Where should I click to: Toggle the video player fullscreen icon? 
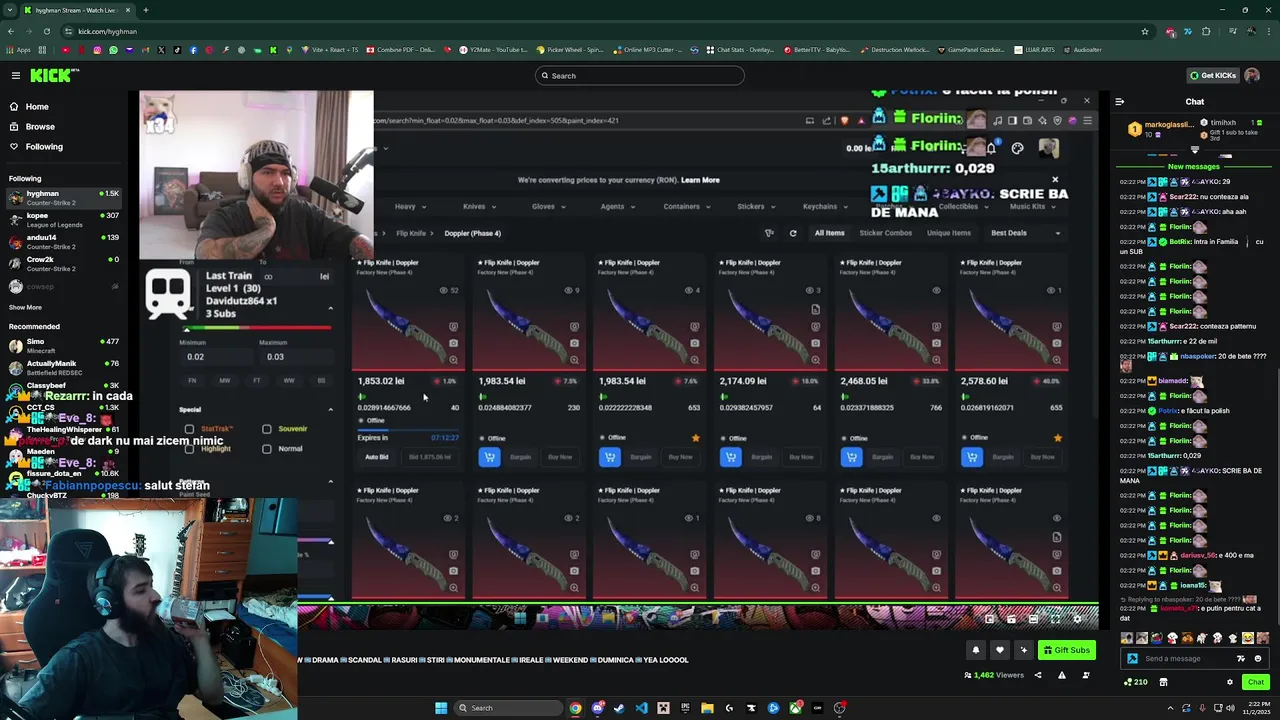click(1054, 619)
